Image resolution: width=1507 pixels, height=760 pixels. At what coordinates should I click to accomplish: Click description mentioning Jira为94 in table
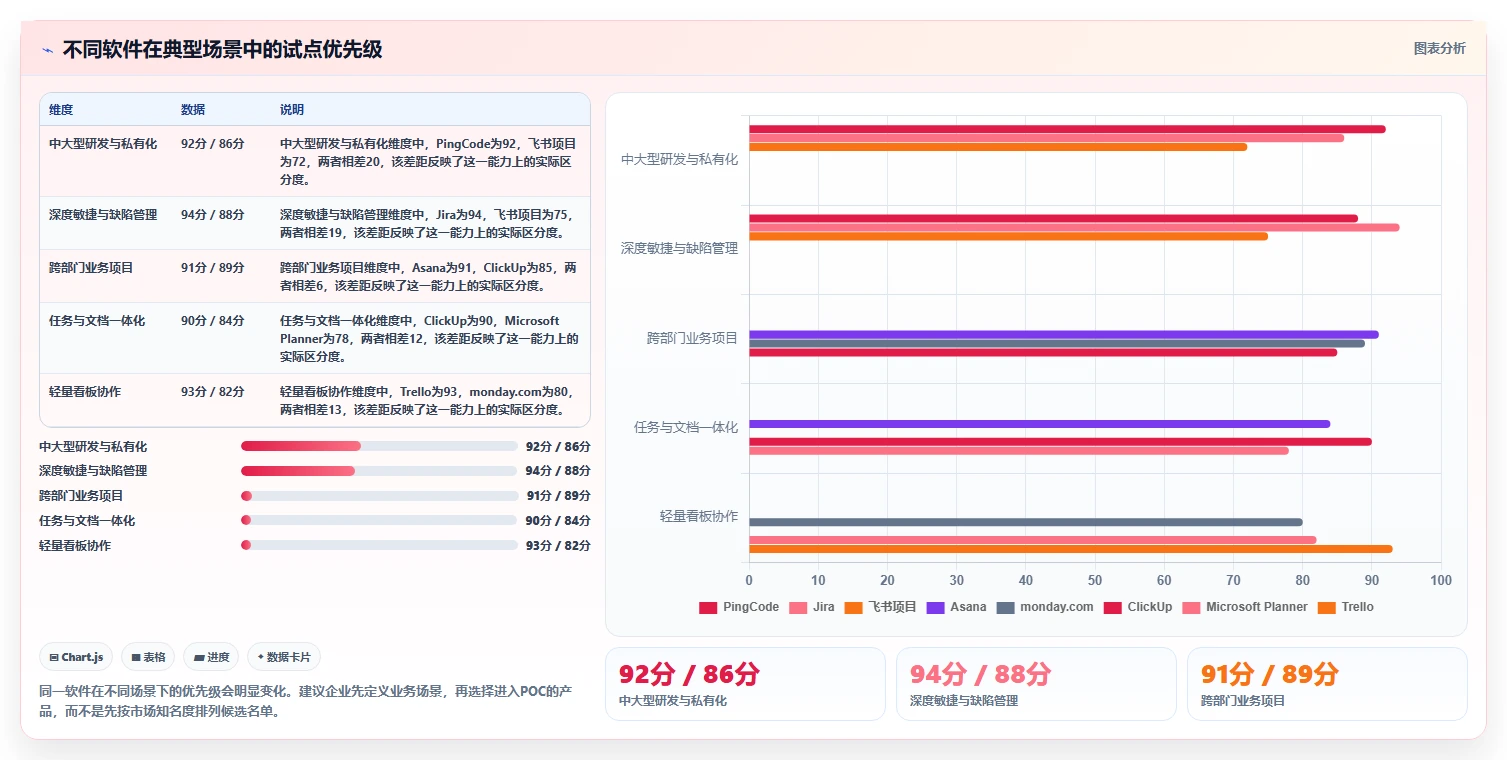pyautogui.click(x=429, y=223)
